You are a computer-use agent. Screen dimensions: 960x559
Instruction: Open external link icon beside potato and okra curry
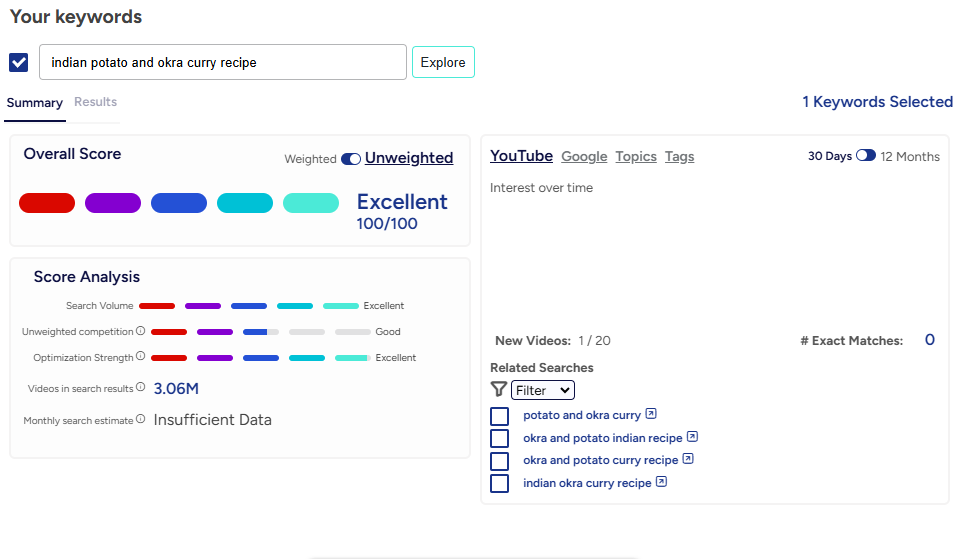click(651, 414)
